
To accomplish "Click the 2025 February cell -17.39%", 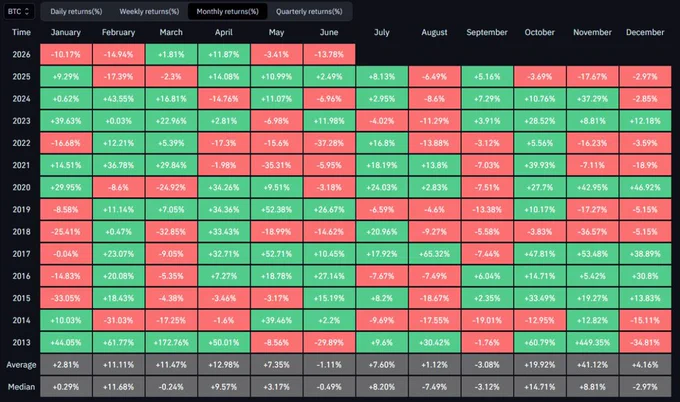I will click(118, 76).
